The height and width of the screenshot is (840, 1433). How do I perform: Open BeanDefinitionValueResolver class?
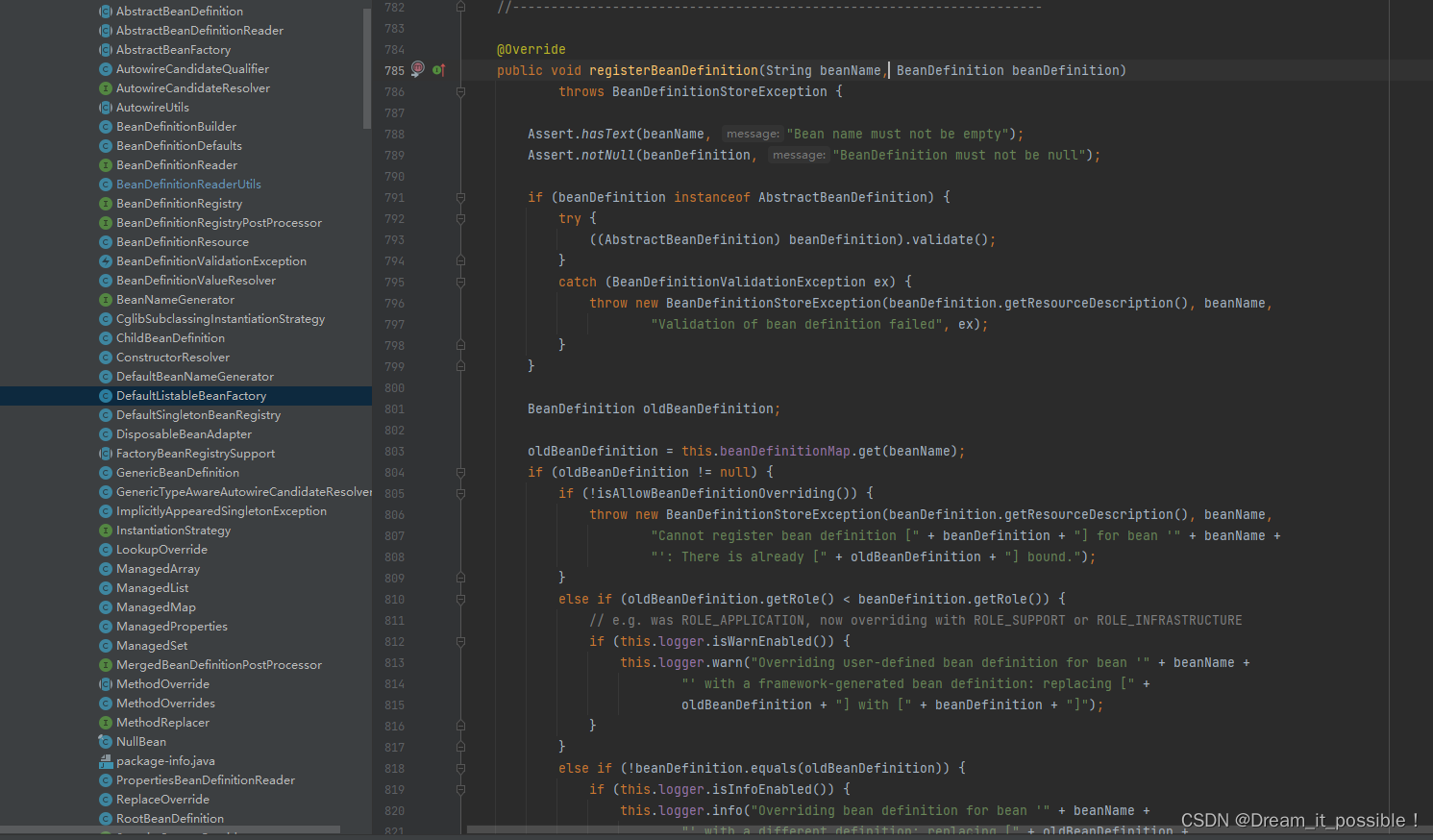pyautogui.click(x=196, y=281)
